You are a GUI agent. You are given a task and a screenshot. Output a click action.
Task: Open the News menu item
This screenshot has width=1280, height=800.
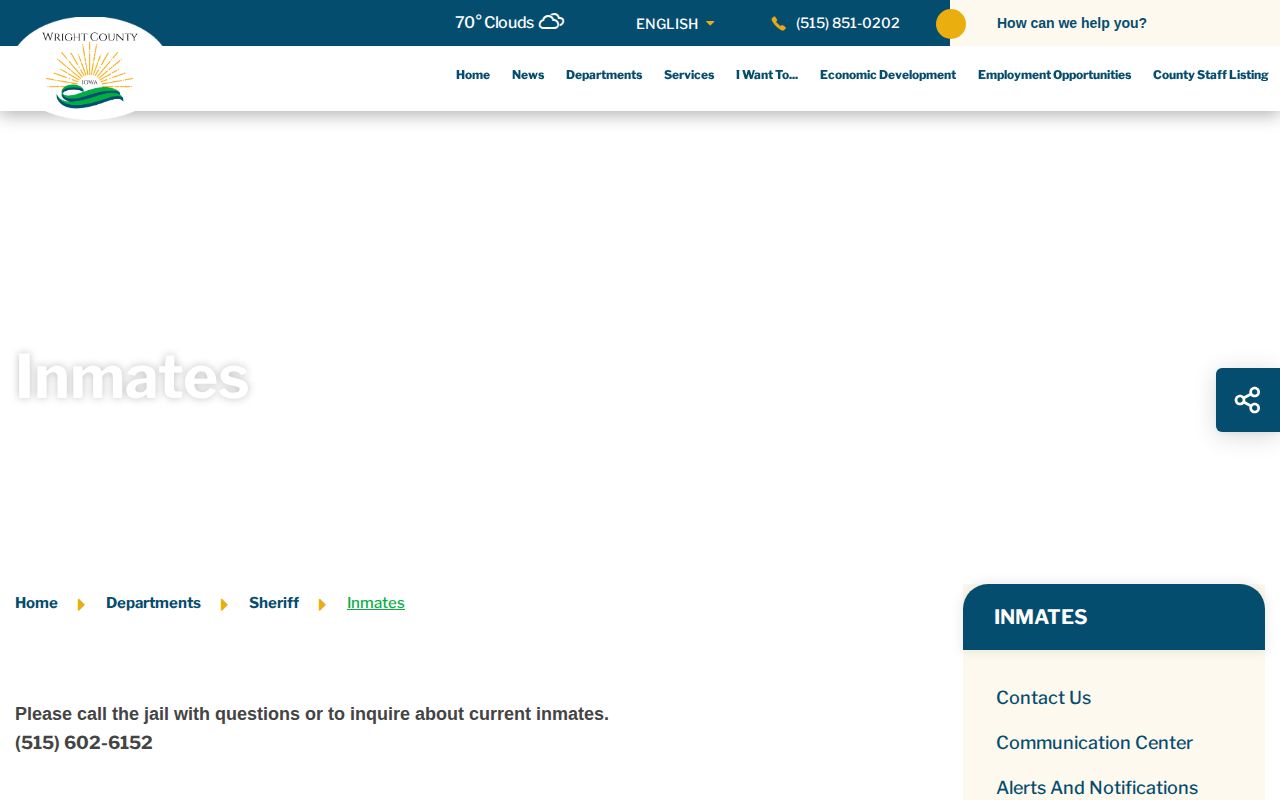[528, 75]
